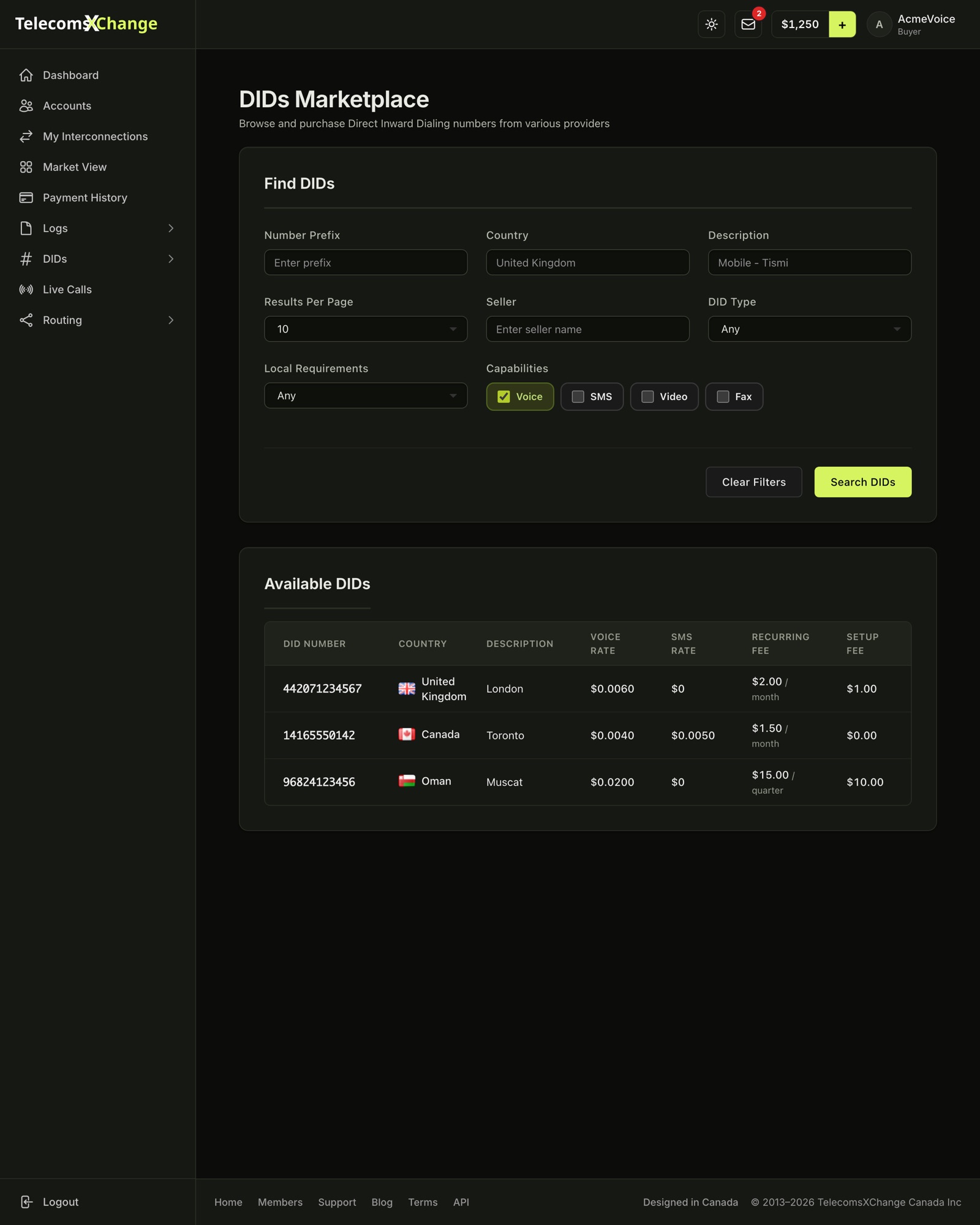Open the API footer link
This screenshot has width=980, height=1225.
pos(461,1202)
